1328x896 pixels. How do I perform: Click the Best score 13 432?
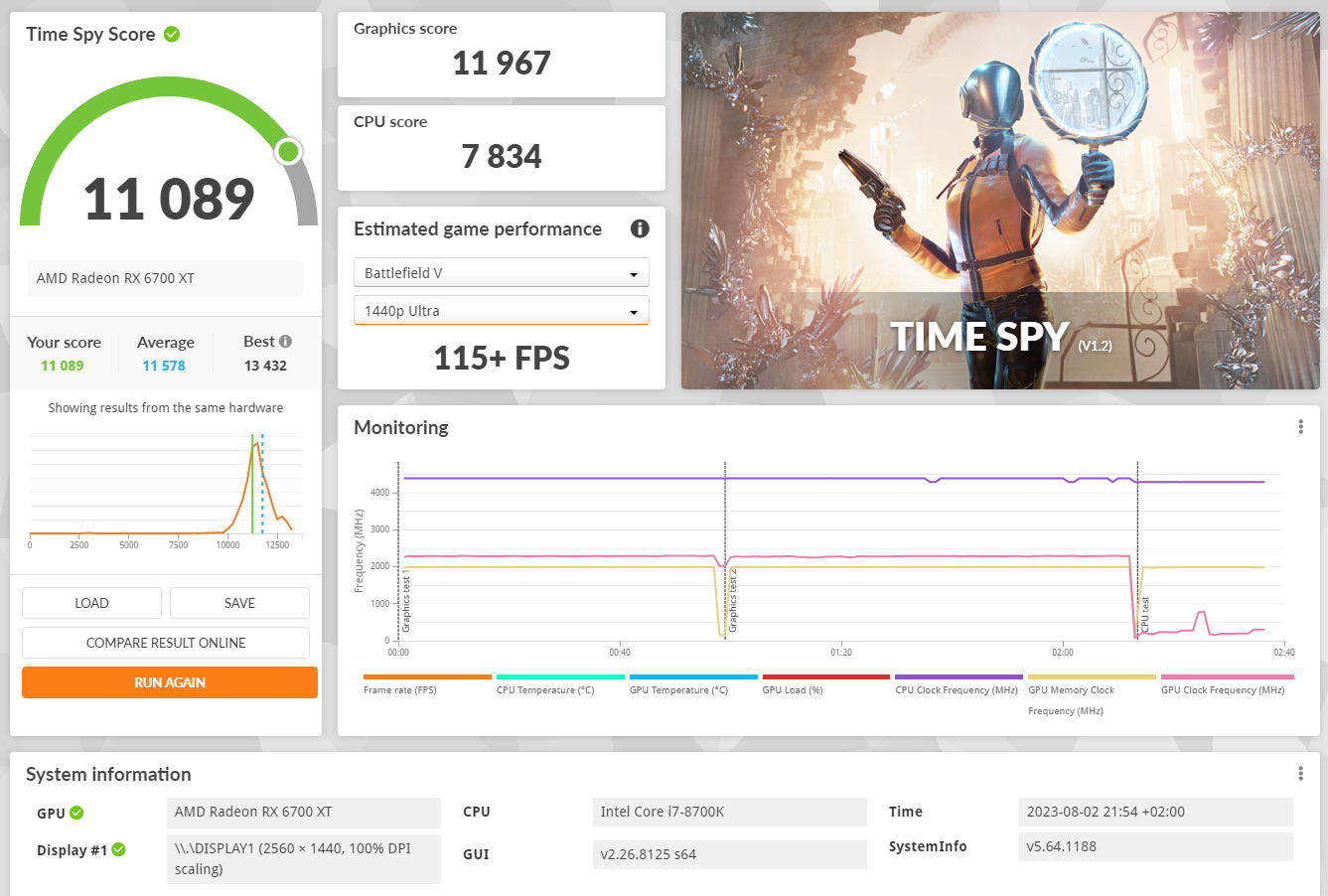coord(265,366)
